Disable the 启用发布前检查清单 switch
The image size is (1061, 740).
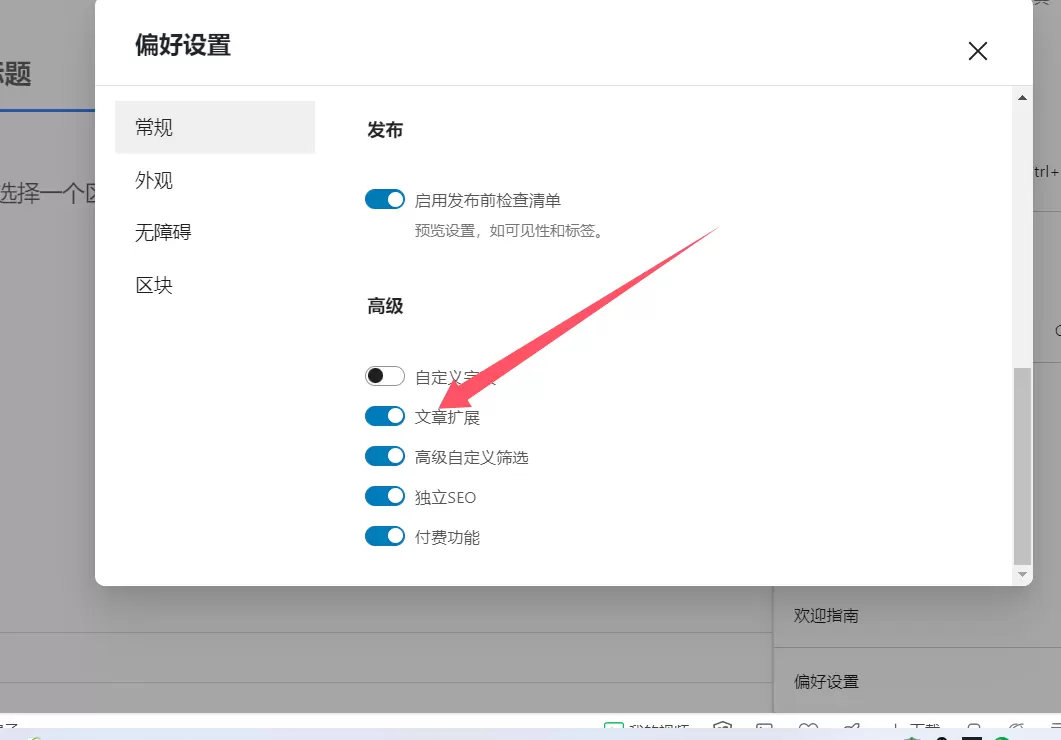(x=384, y=200)
